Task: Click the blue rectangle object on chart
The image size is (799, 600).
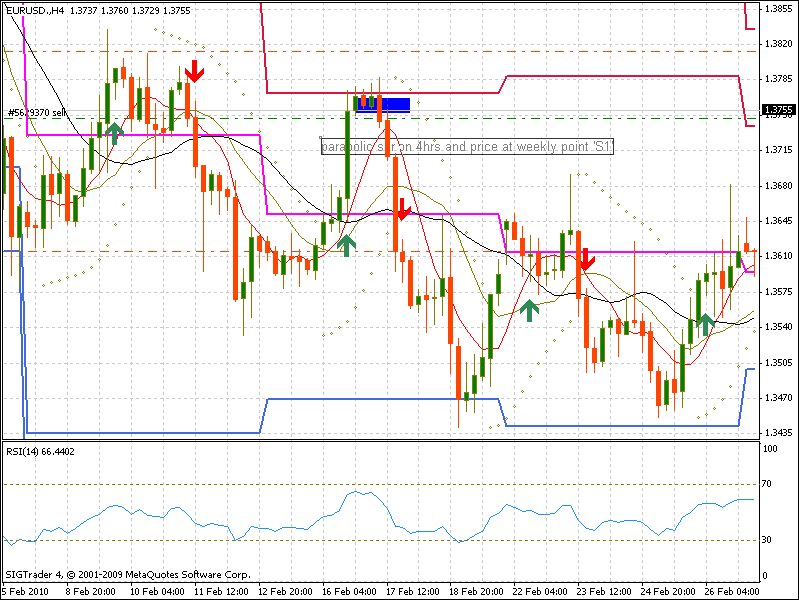Action: pyautogui.click(x=383, y=104)
